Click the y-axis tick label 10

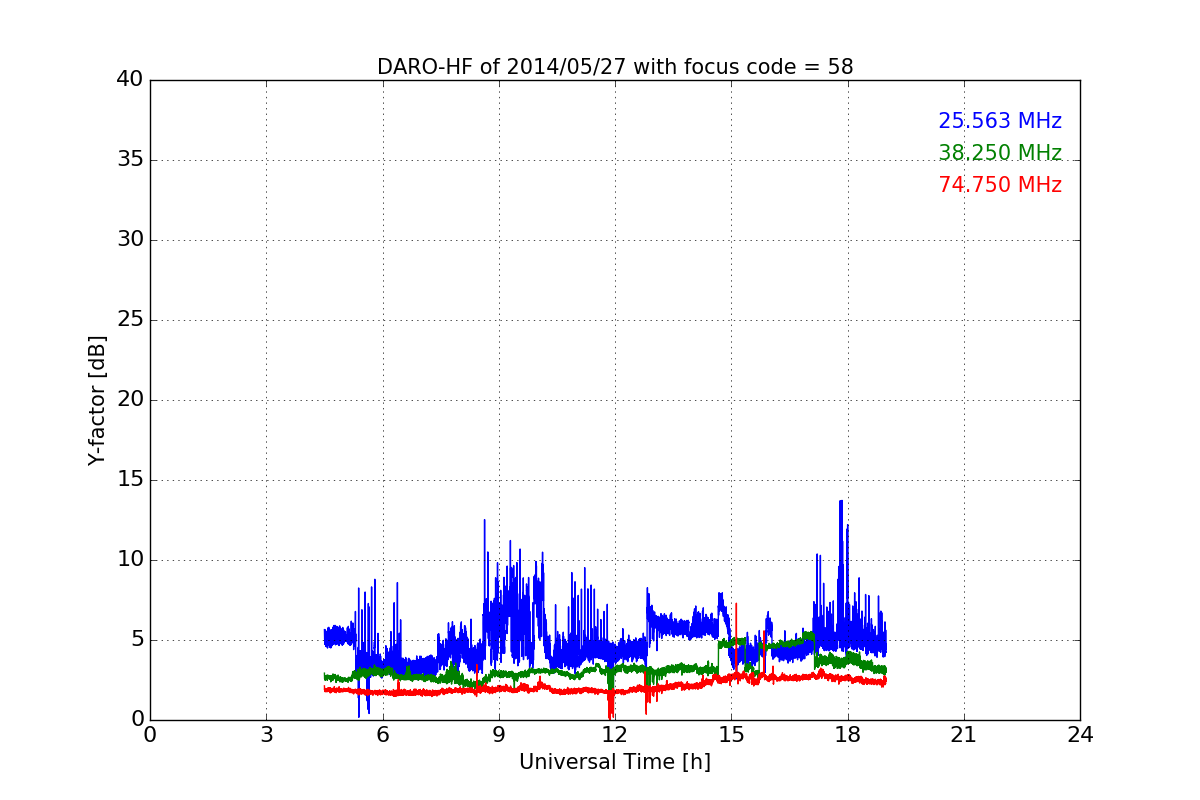[x=129, y=560]
